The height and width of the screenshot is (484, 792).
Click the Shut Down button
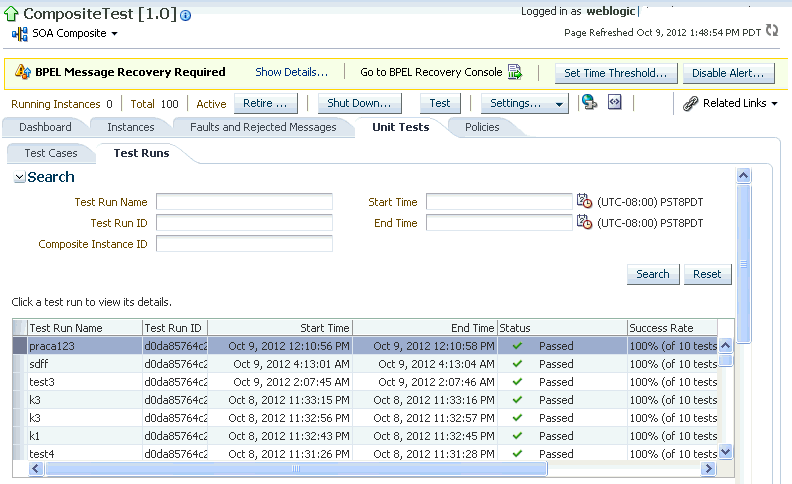coord(359,103)
